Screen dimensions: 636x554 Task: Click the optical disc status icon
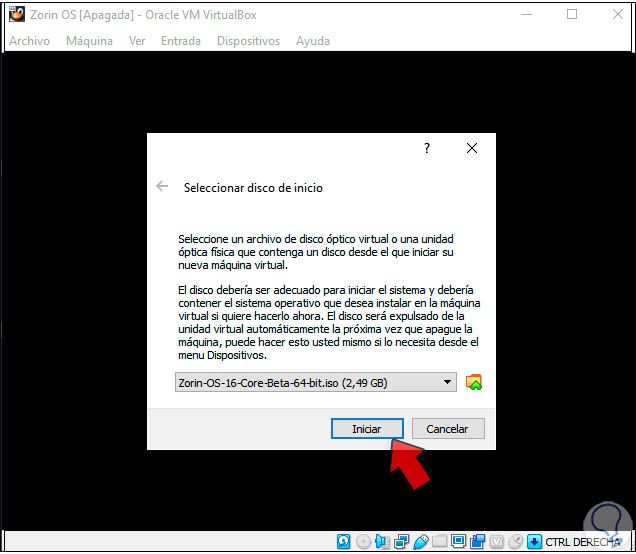click(x=363, y=541)
